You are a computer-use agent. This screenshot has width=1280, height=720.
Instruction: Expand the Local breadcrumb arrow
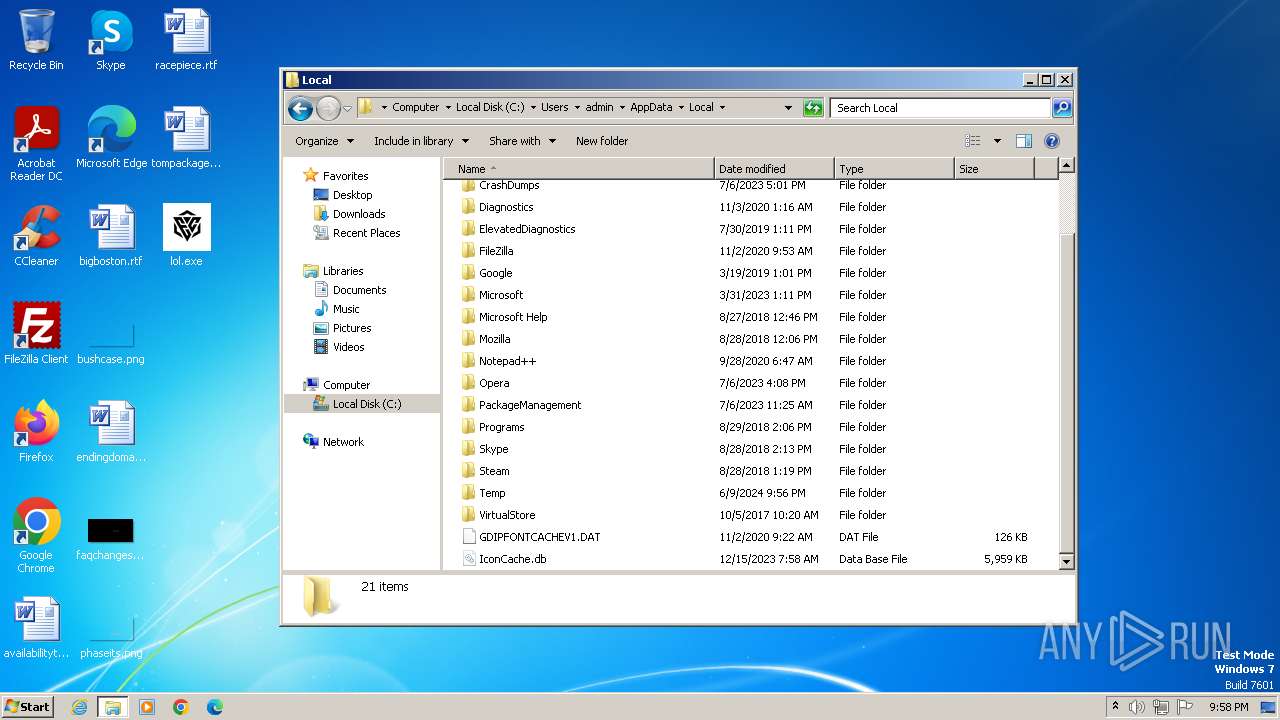click(722, 108)
